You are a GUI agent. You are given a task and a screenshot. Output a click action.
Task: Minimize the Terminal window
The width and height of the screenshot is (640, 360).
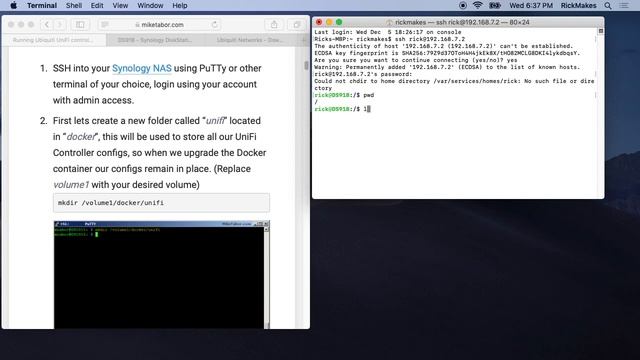(x=329, y=22)
